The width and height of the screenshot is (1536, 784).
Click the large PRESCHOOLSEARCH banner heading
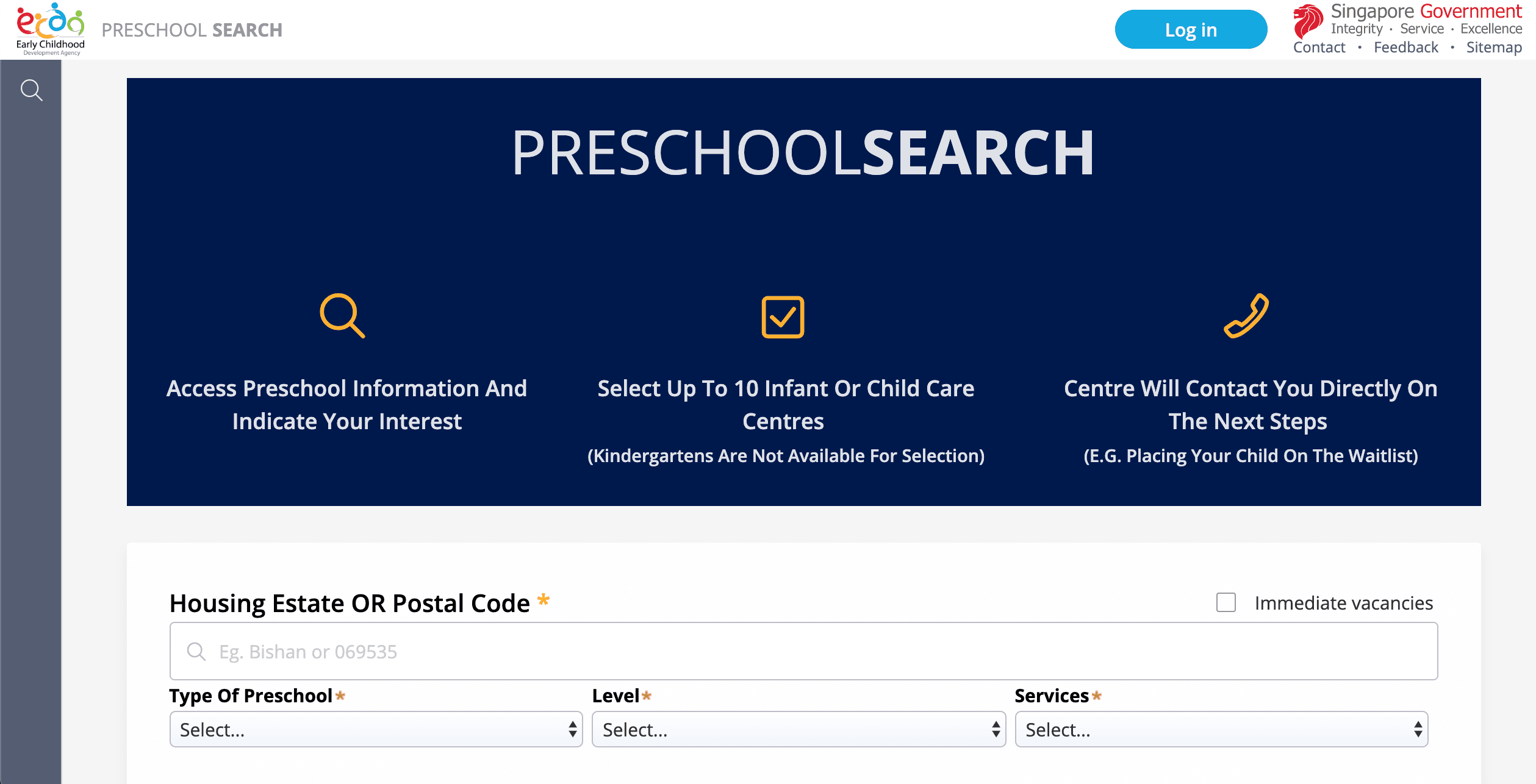tap(803, 153)
